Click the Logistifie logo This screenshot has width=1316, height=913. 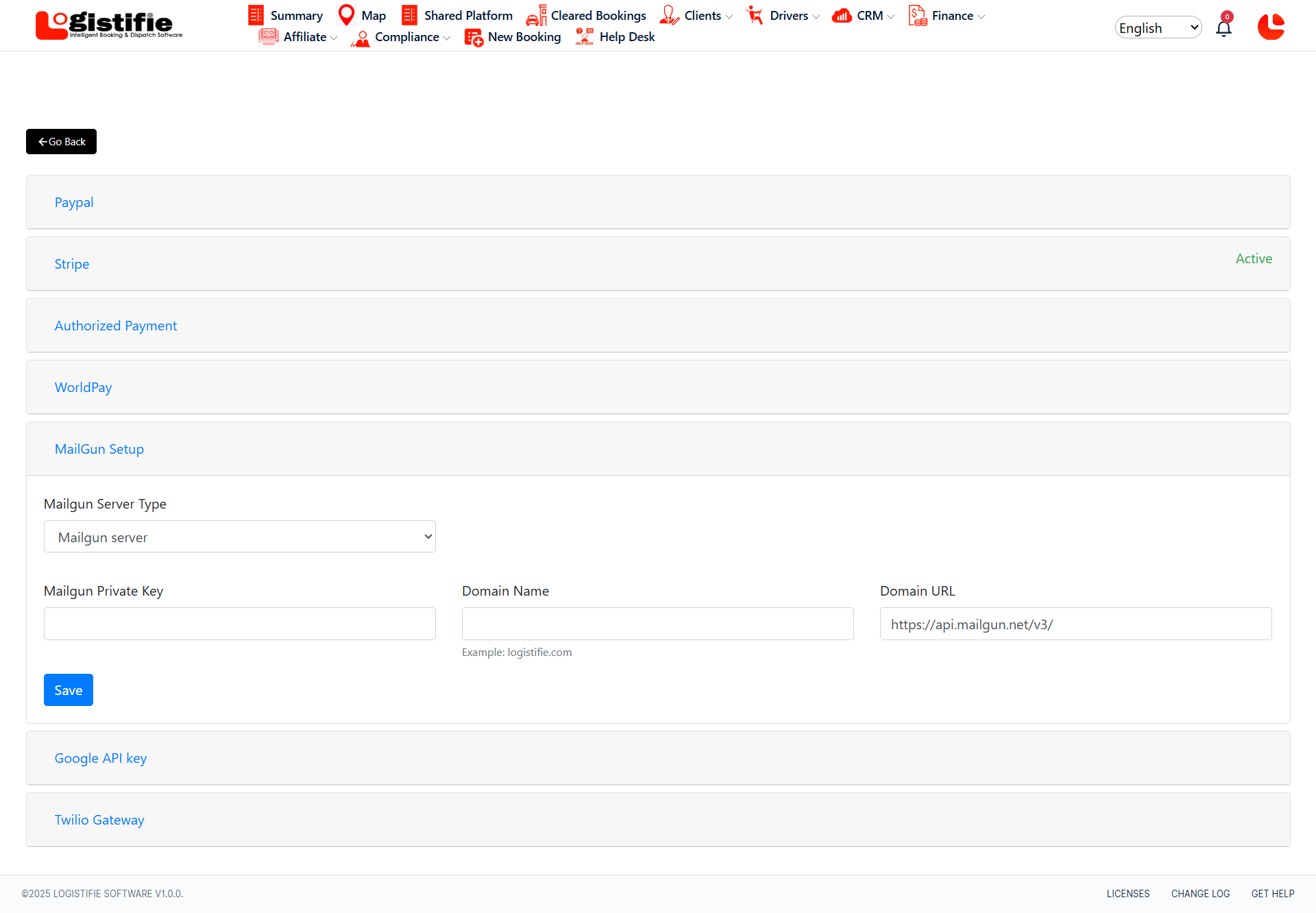click(109, 25)
